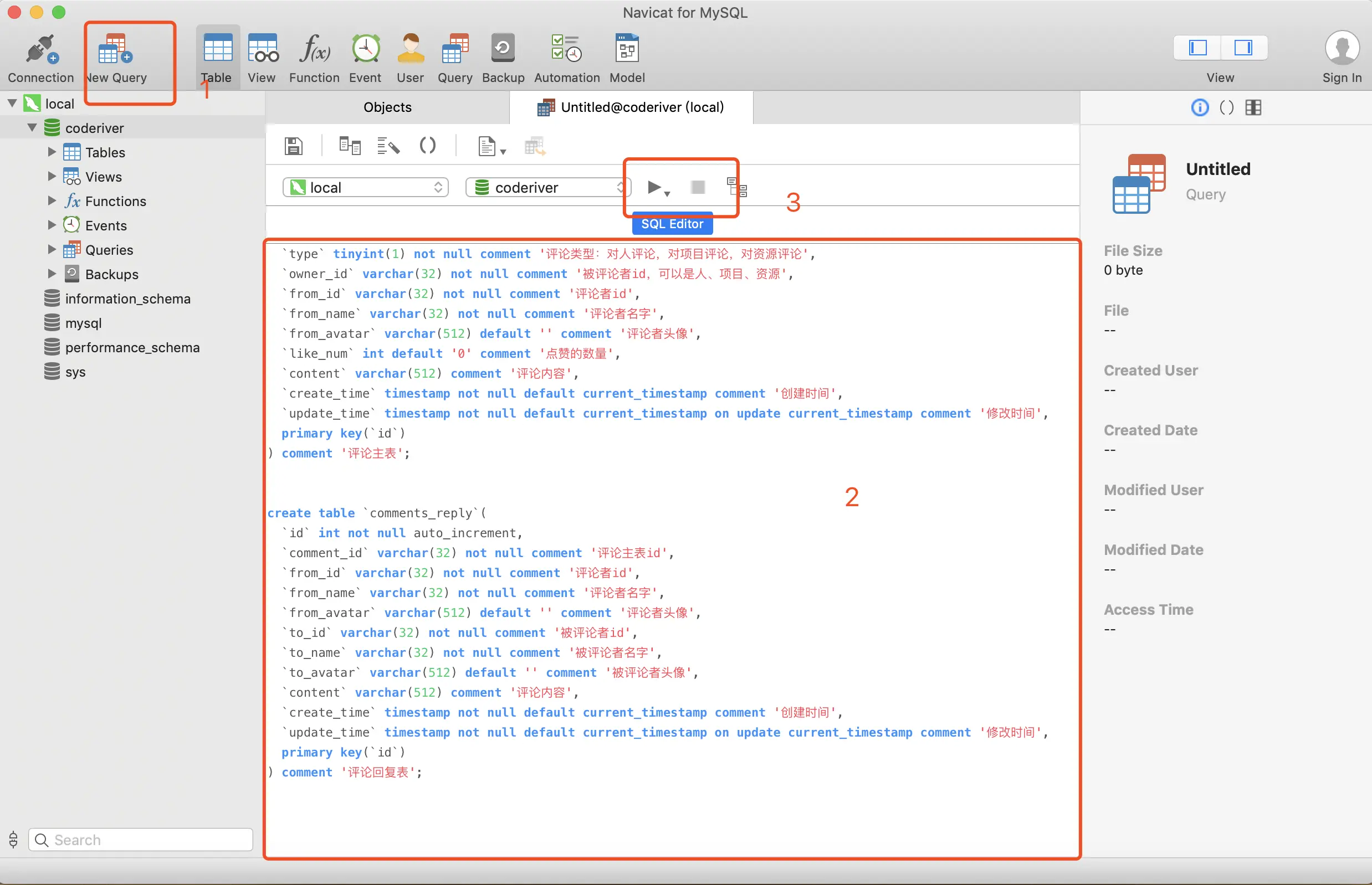Open the coderiver database dropdown
Screen dimensions: 1372x885
pos(547,187)
